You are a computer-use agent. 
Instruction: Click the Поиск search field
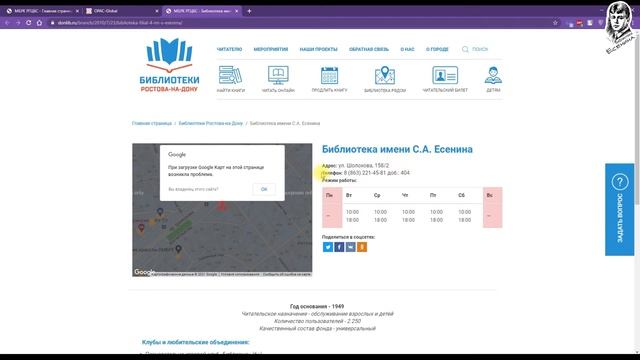click(x=480, y=49)
